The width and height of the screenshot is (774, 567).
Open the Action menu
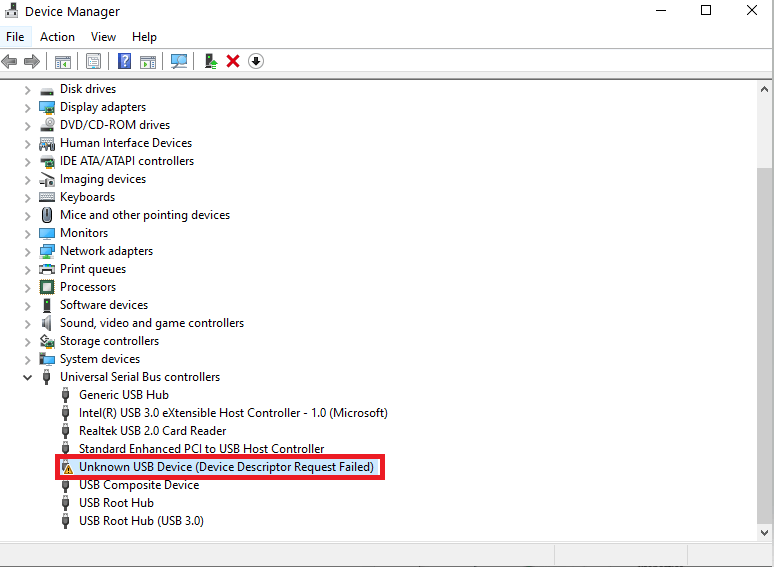click(57, 37)
